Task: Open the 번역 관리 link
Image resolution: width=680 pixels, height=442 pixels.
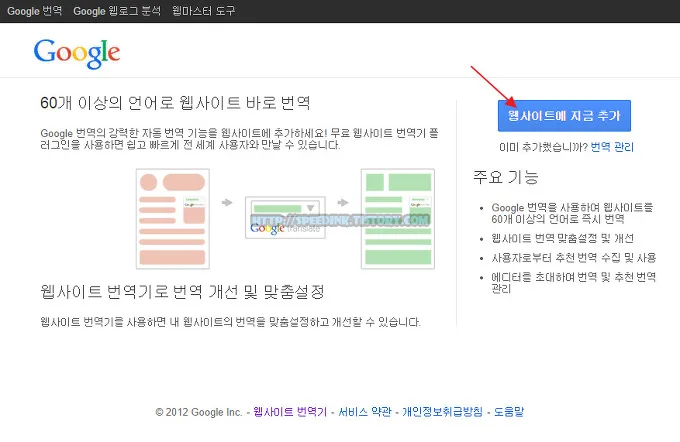Action: point(612,147)
